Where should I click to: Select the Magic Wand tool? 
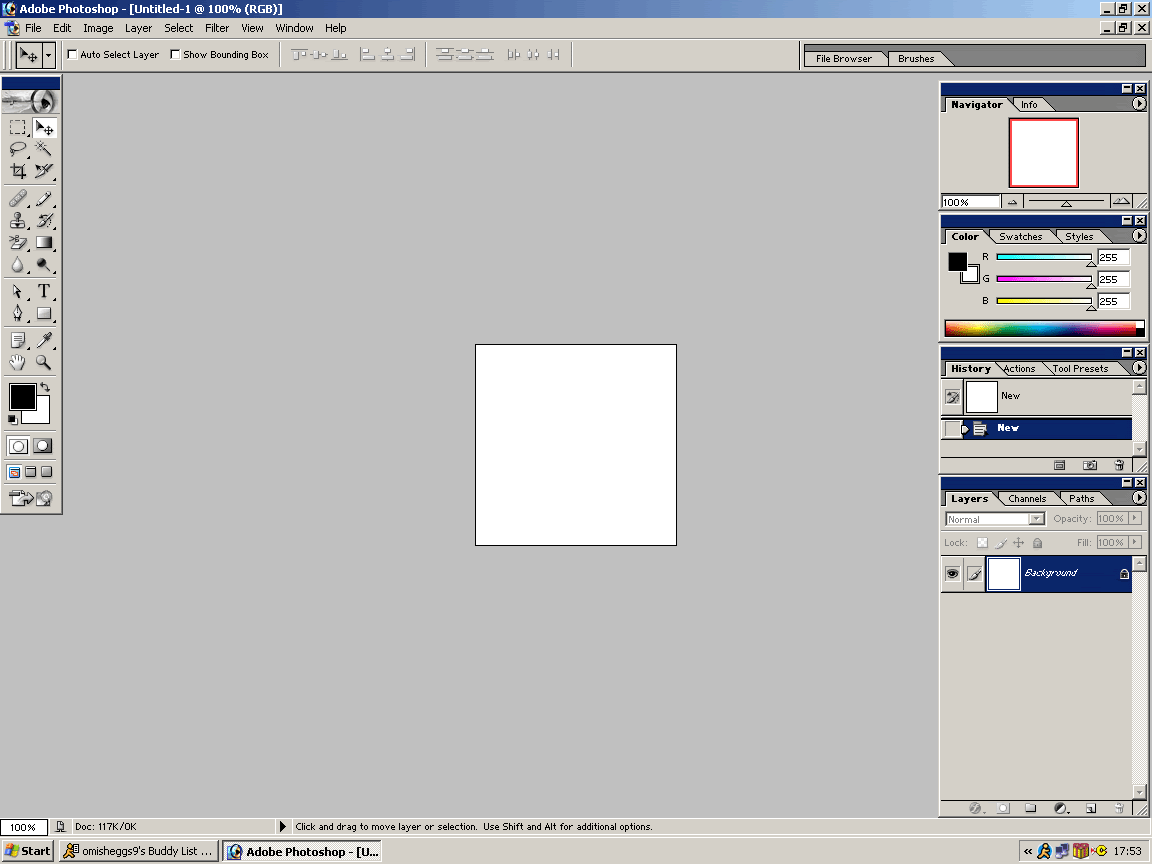point(44,149)
